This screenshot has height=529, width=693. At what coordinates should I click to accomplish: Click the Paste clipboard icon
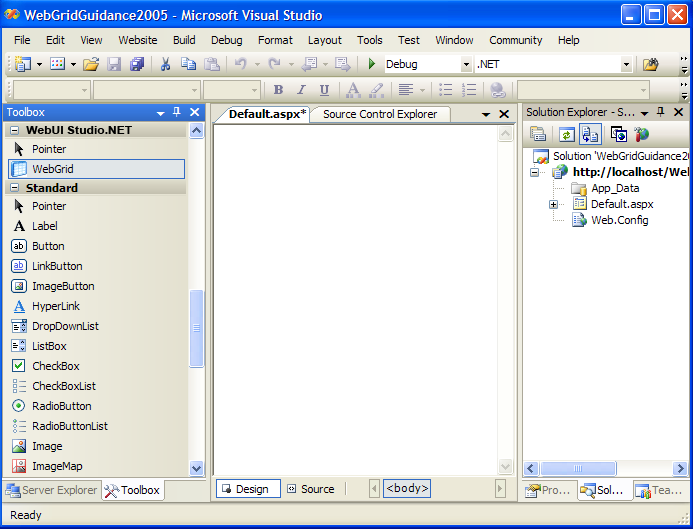pyautogui.click(x=212, y=65)
